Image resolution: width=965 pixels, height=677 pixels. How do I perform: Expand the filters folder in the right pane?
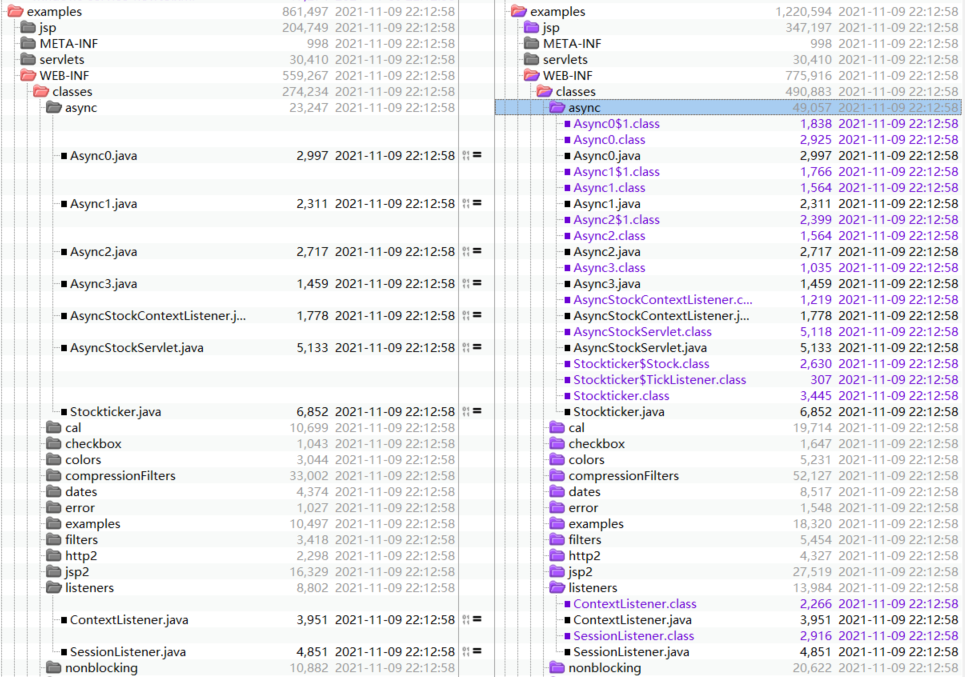[x=558, y=540]
